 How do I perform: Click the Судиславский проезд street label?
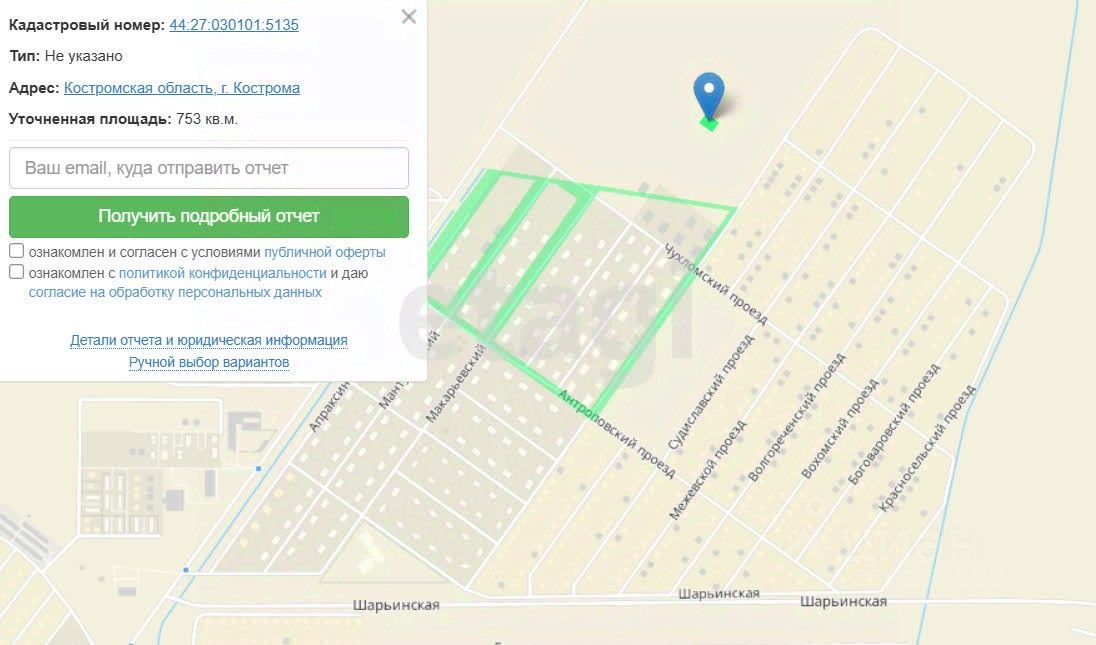click(x=711, y=392)
